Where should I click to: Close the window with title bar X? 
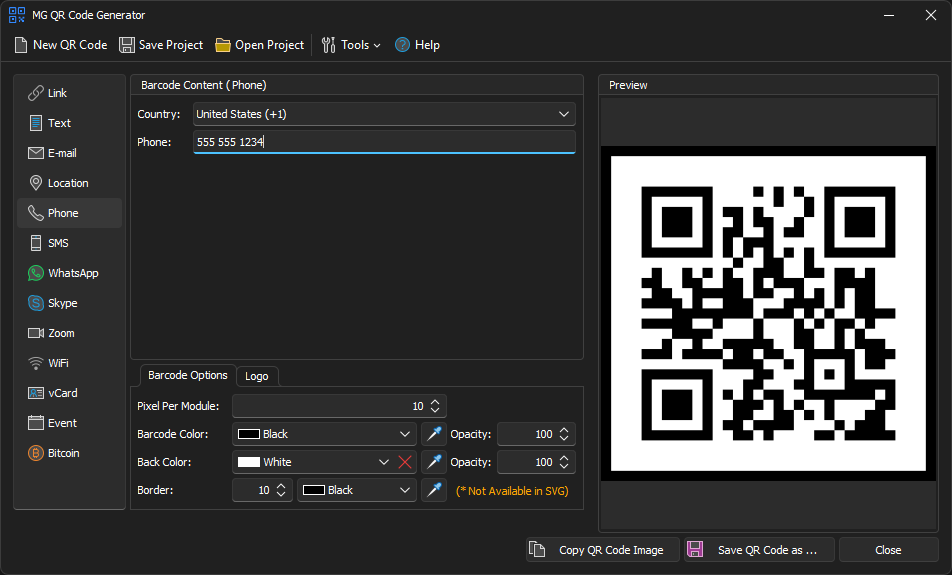931,15
